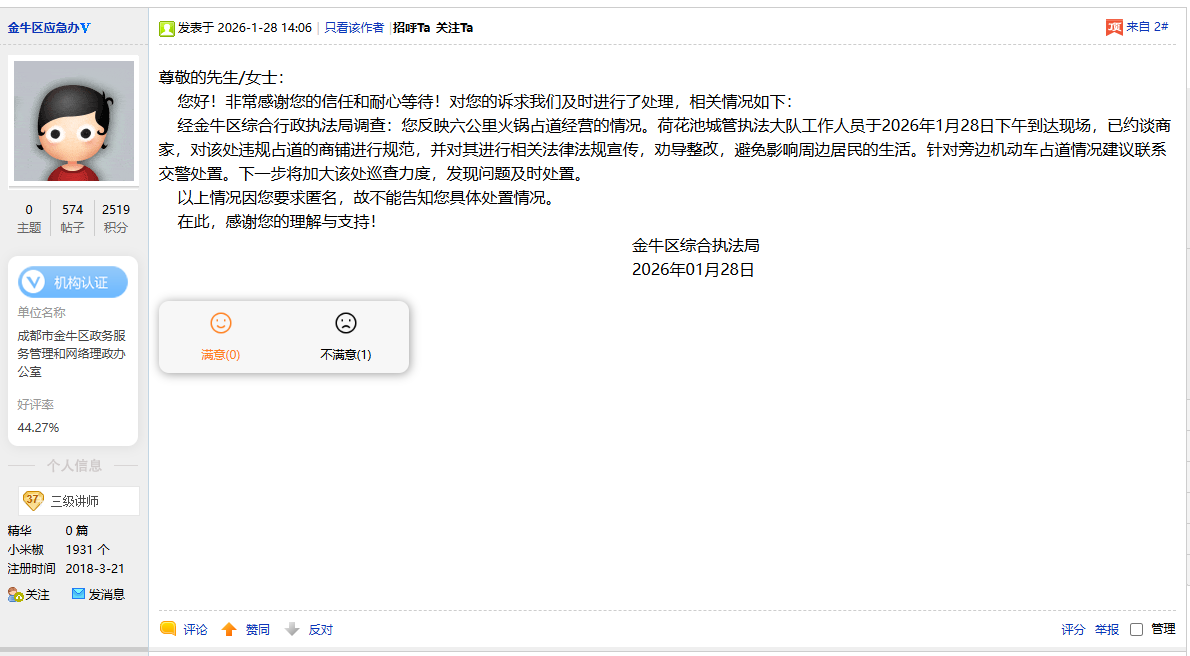
Task: Click the message envelope icon
Action: coord(79,594)
